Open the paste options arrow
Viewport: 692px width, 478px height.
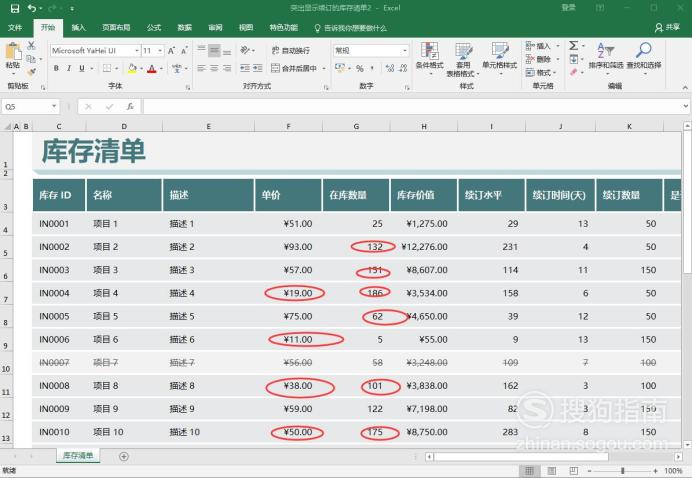(x=13, y=73)
